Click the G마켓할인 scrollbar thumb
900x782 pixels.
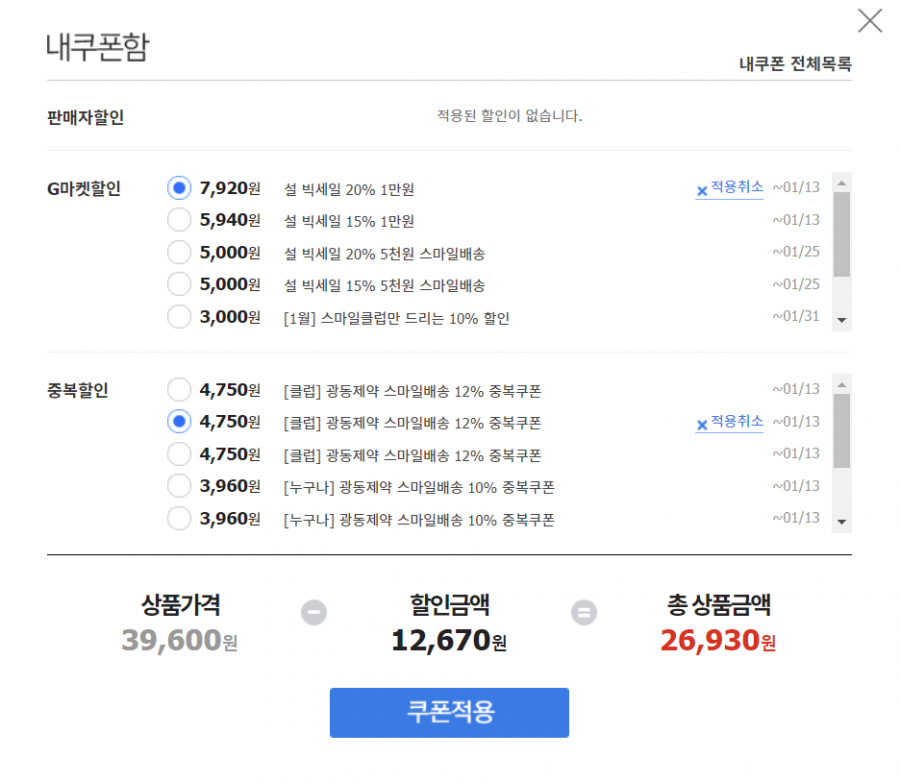coord(842,235)
